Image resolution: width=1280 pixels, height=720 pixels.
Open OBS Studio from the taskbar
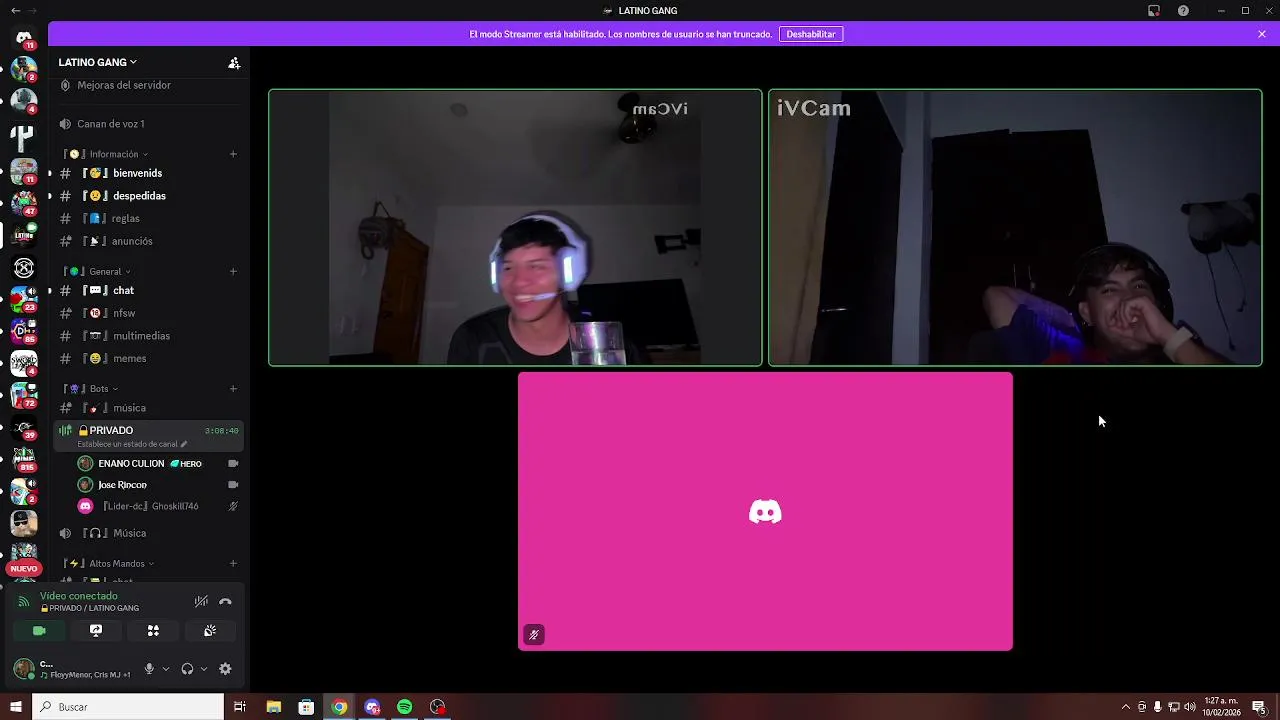tap(437, 707)
